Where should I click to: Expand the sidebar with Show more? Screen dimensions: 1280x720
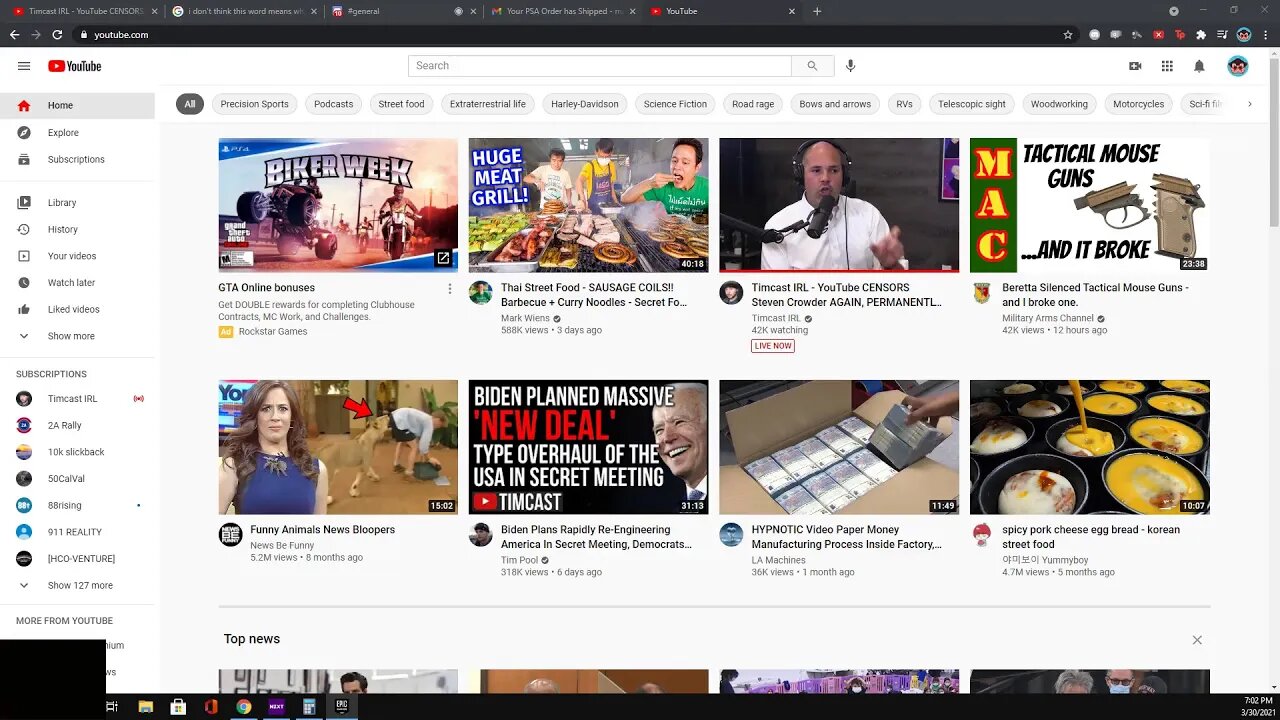pos(78,336)
